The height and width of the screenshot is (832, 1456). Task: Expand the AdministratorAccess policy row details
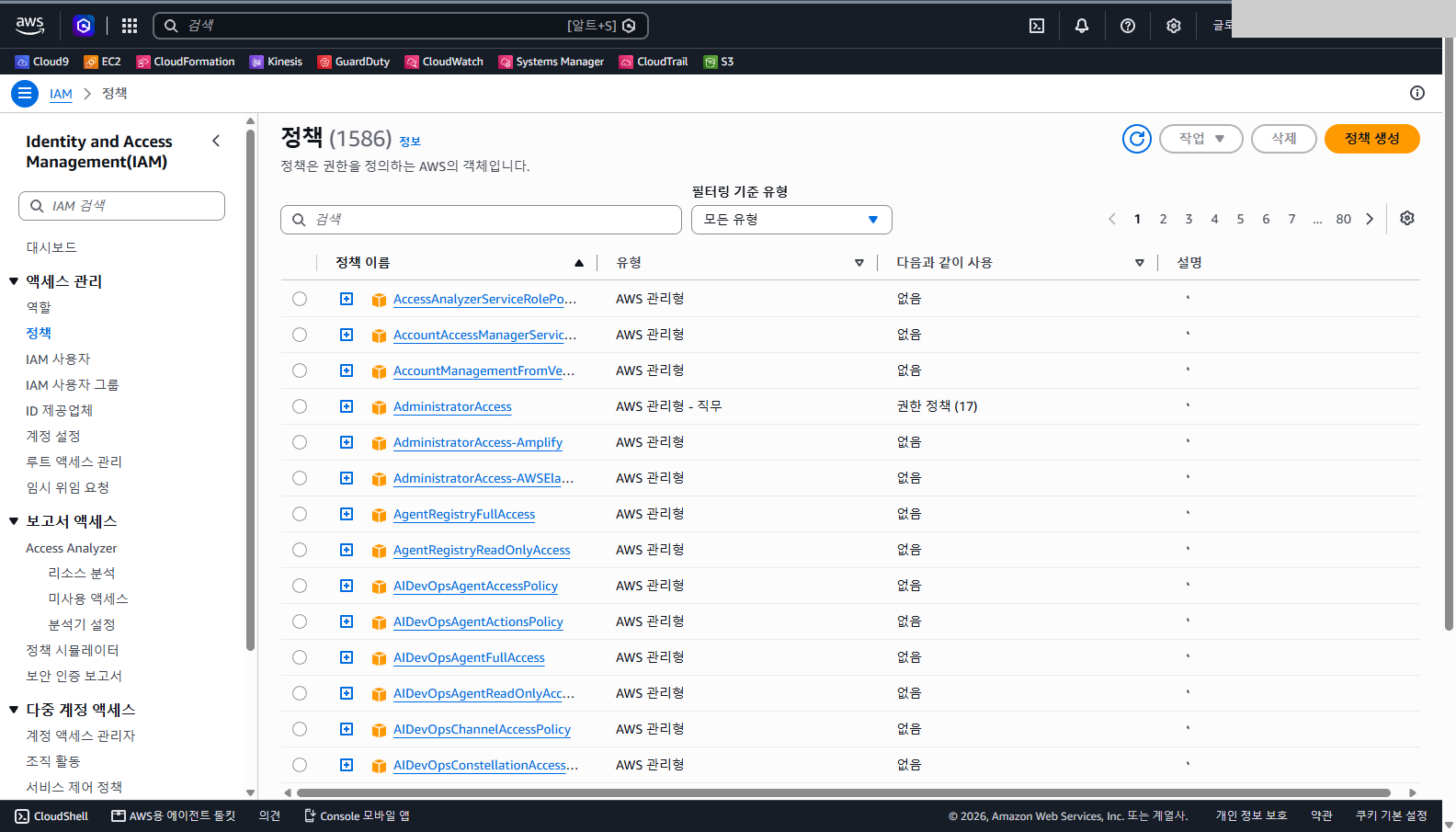[347, 406]
